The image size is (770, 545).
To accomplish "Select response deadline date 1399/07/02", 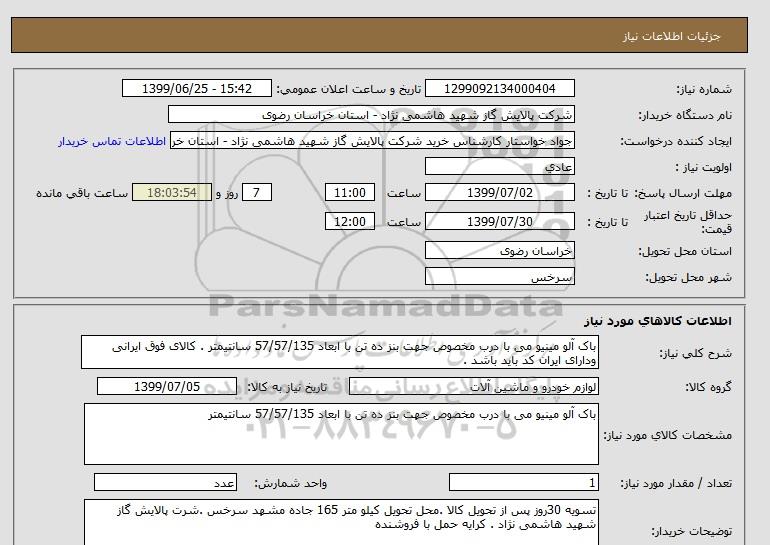I will [501, 193].
